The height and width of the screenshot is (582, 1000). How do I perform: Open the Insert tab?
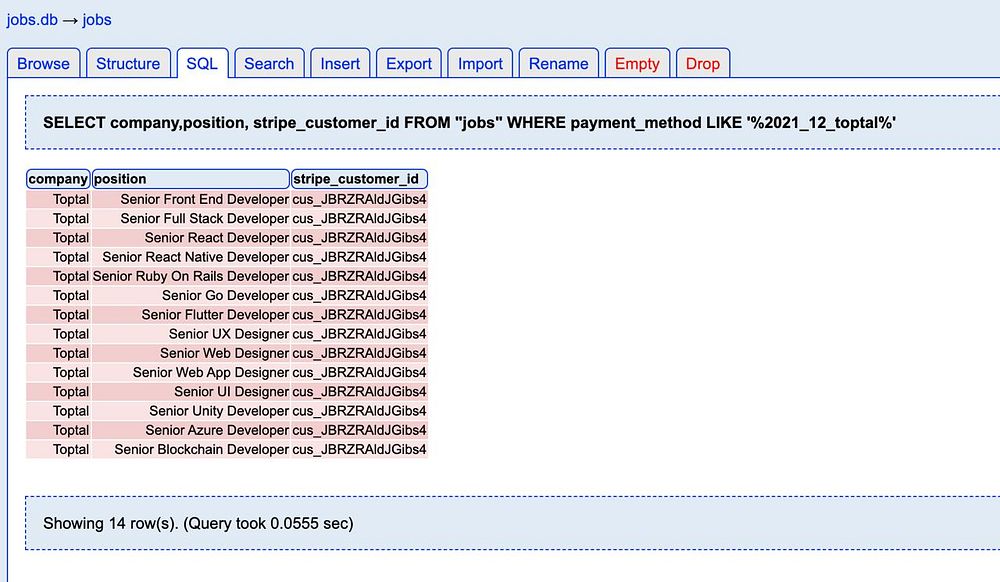(x=340, y=64)
